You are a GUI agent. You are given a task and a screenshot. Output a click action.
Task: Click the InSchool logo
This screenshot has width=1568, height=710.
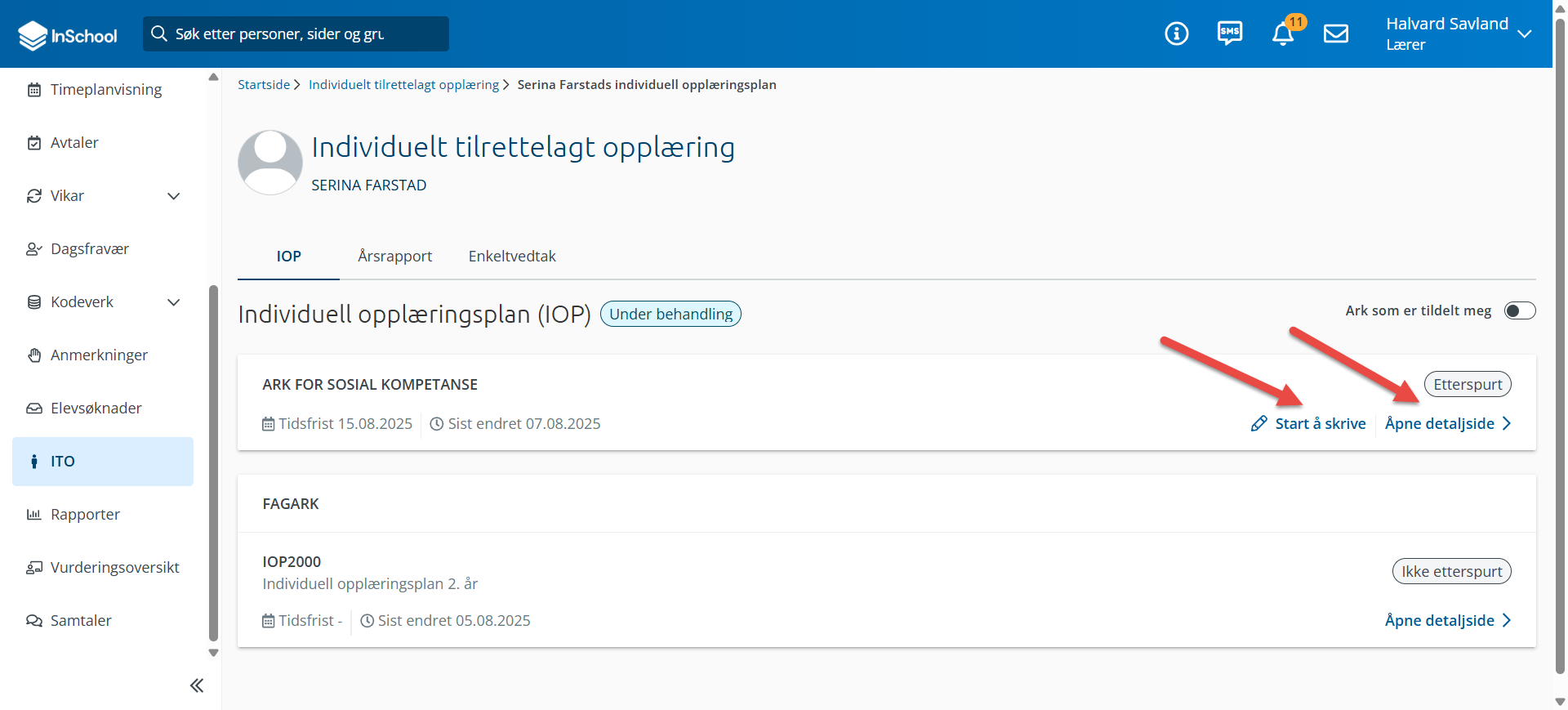(x=68, y=35)
